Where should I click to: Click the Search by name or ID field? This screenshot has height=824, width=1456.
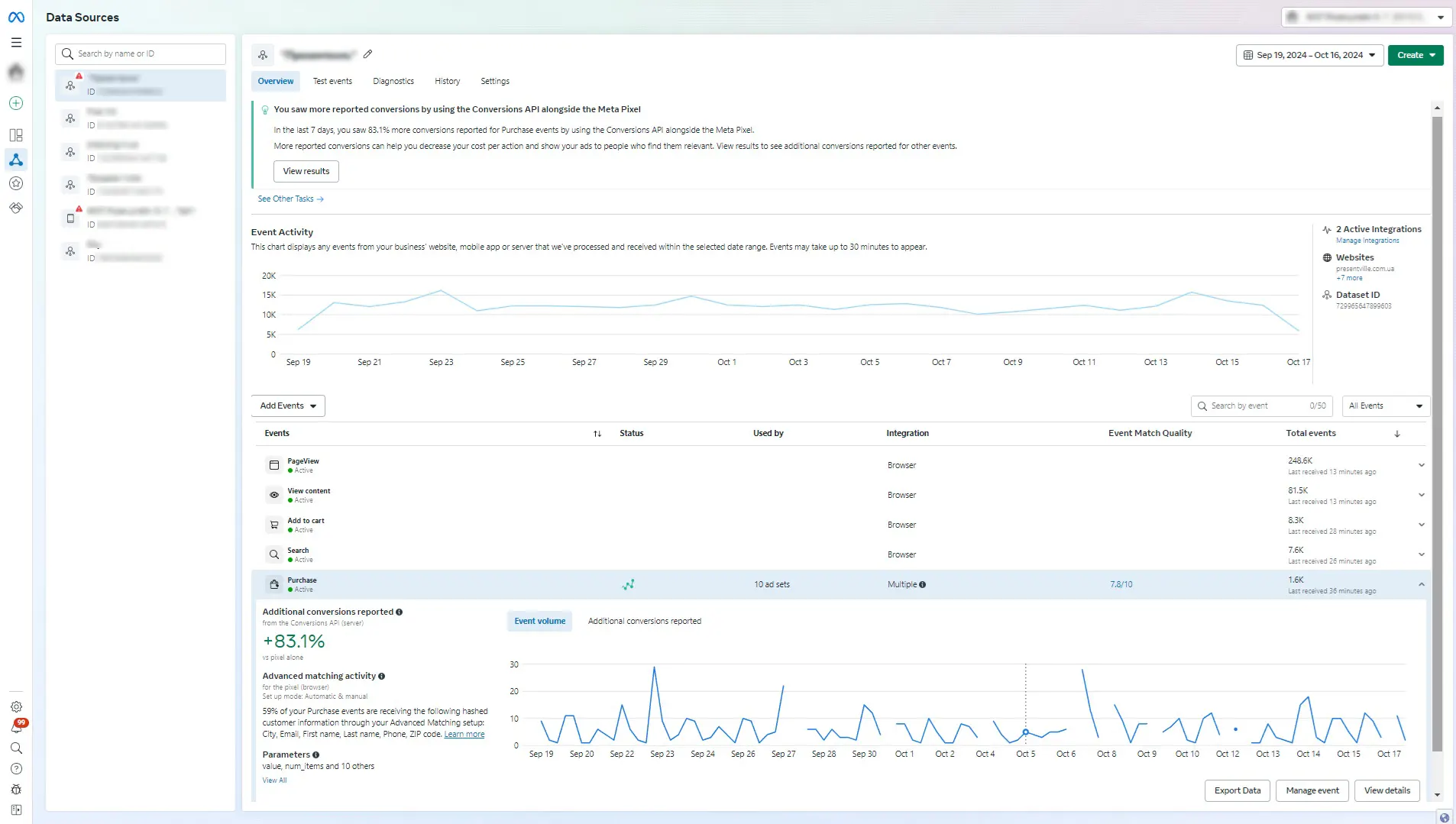141,54
